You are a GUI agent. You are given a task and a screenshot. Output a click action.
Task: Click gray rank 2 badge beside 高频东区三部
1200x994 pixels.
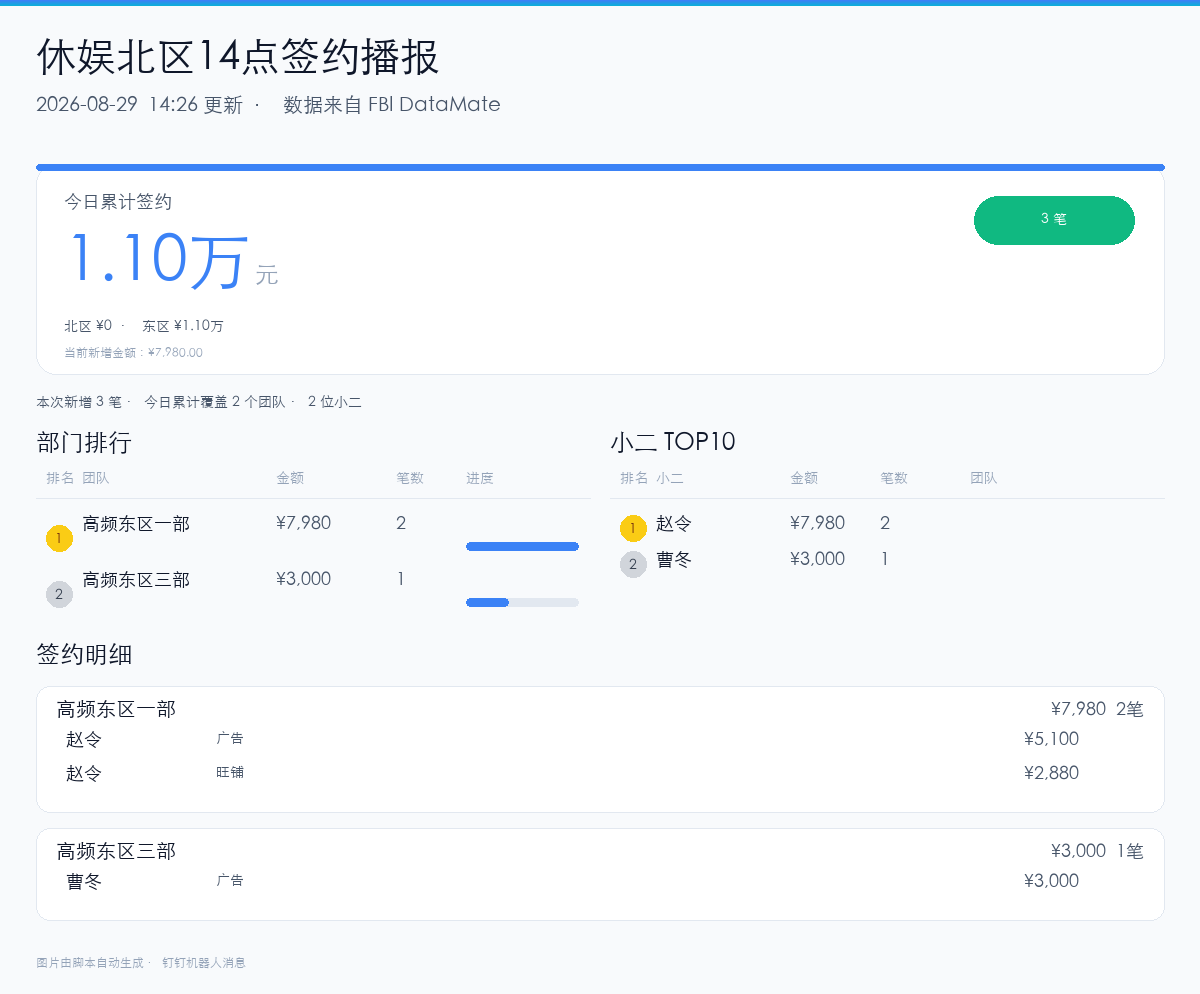point(60,595)
